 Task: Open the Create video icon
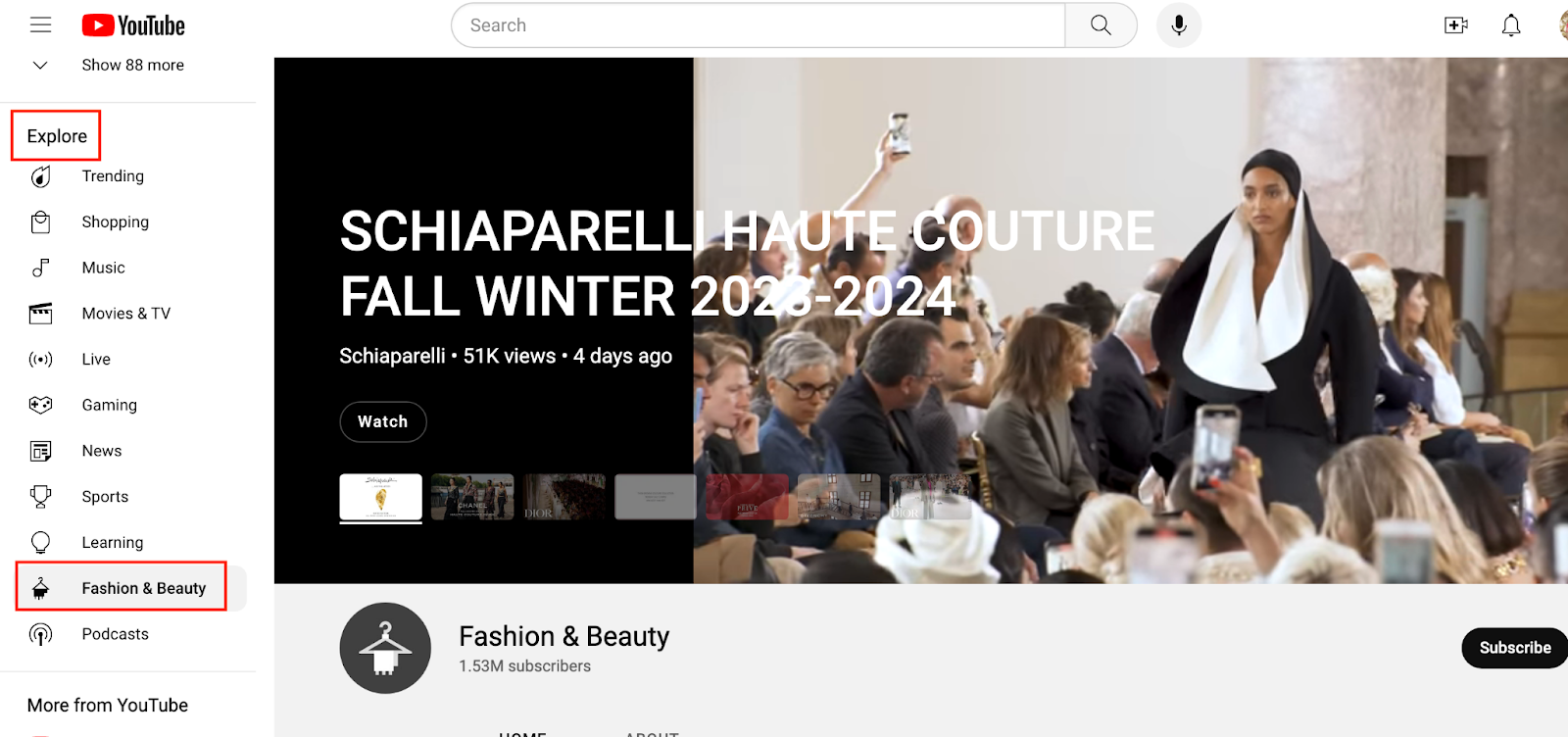(1456, 25)
